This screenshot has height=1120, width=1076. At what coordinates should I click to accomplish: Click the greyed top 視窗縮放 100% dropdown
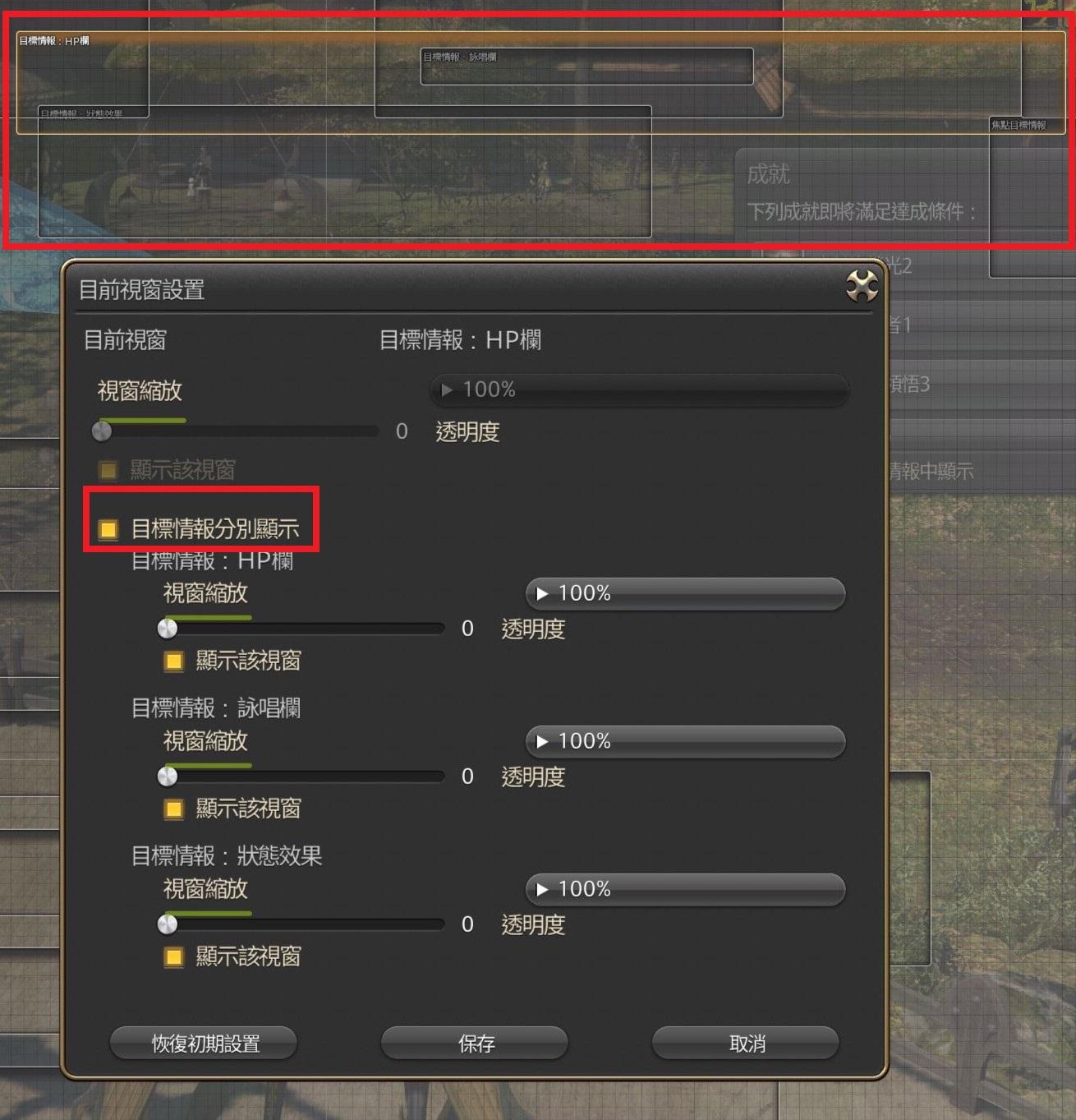(x=639, y=389)
